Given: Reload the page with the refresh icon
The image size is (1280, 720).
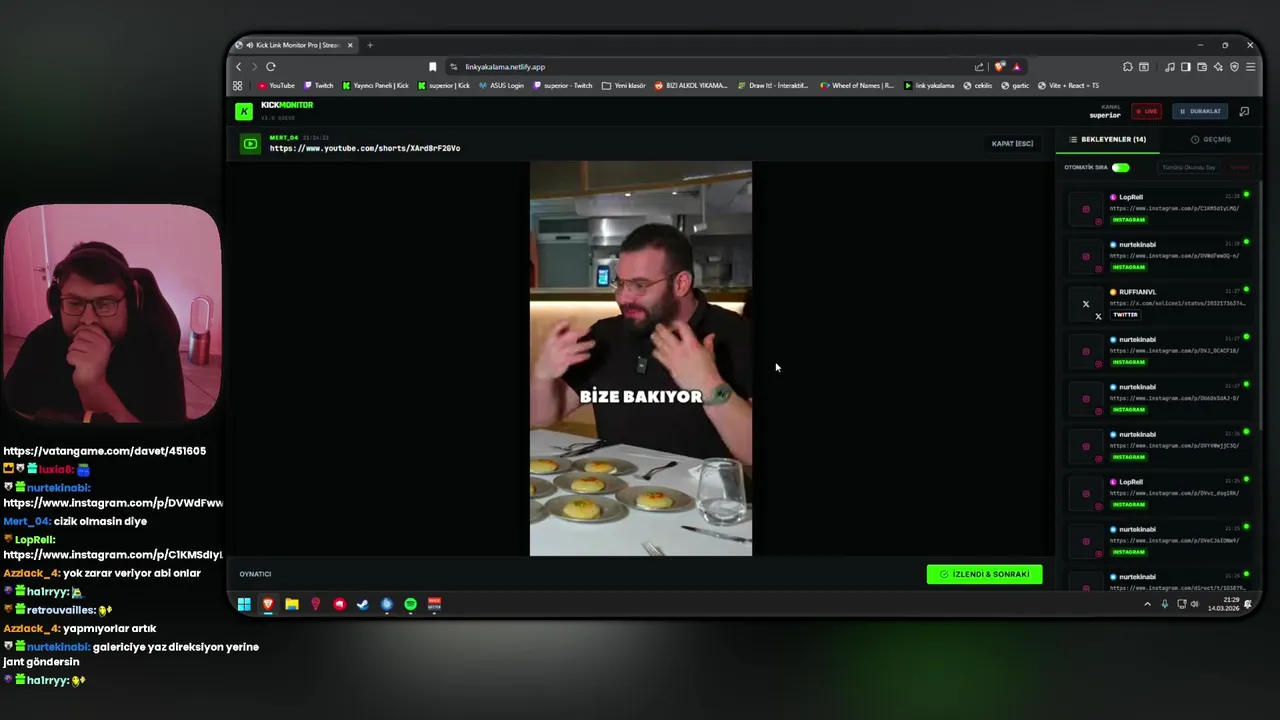Looking at the screenshot, I should (x=270, y=67).
